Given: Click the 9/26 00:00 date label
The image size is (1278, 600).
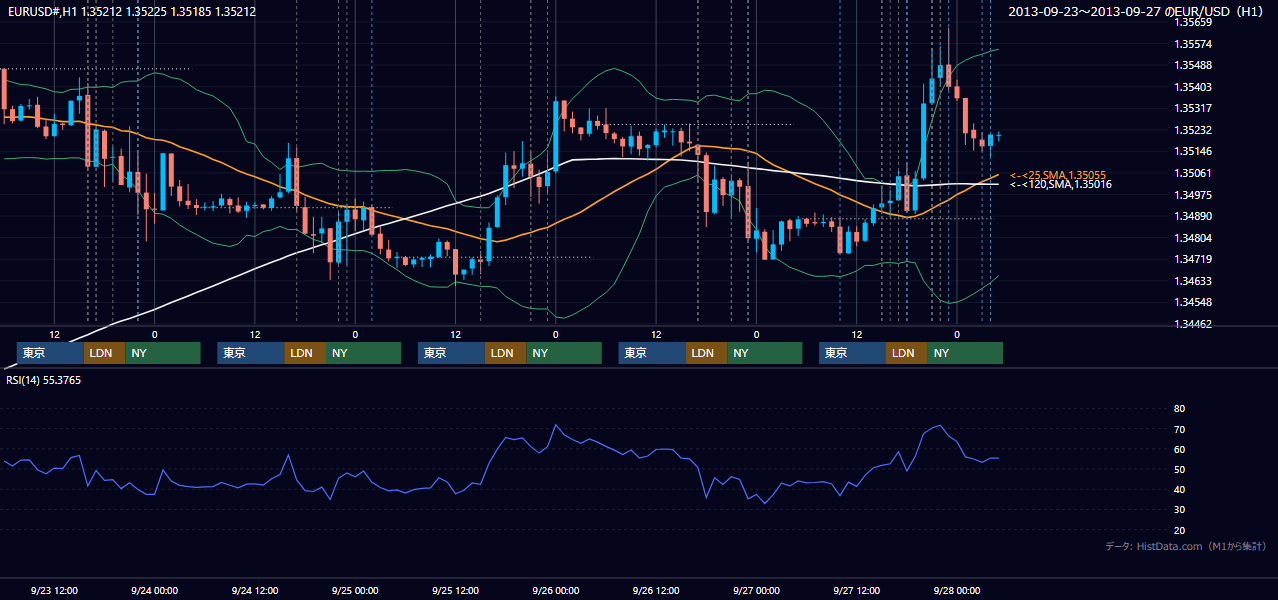Looking at the screenshot, I should click(555, 590).
